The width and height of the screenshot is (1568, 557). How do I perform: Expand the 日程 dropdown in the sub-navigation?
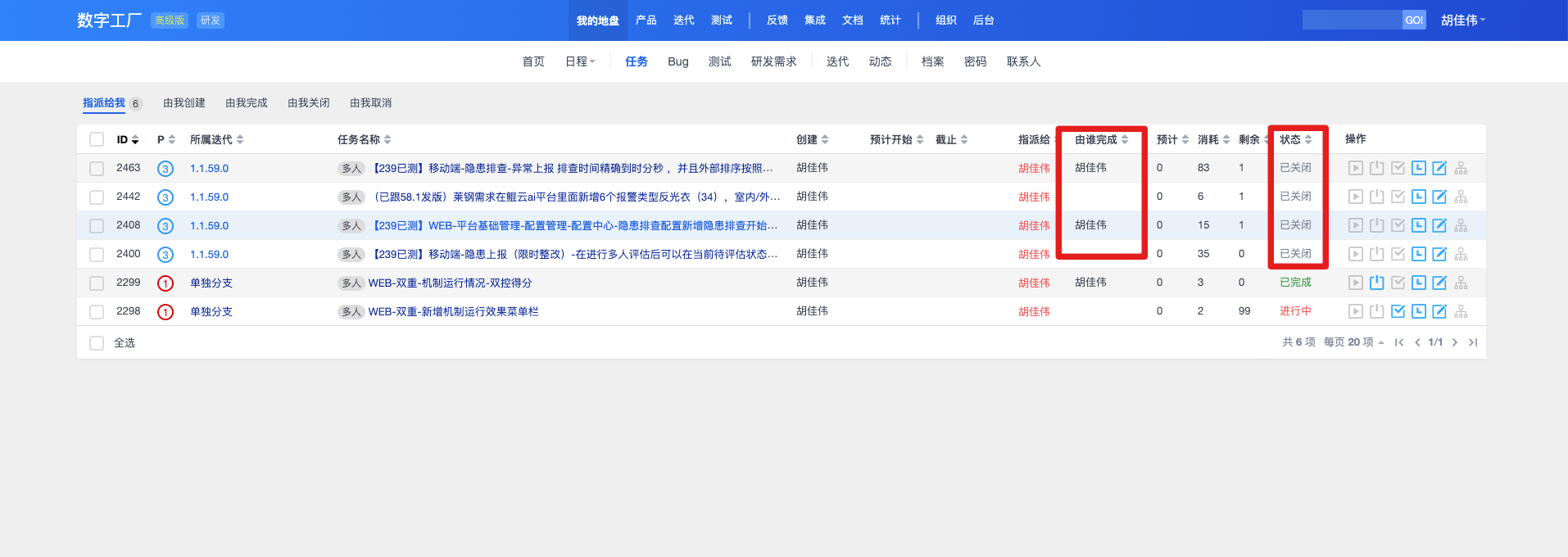[x=580, y=61]
